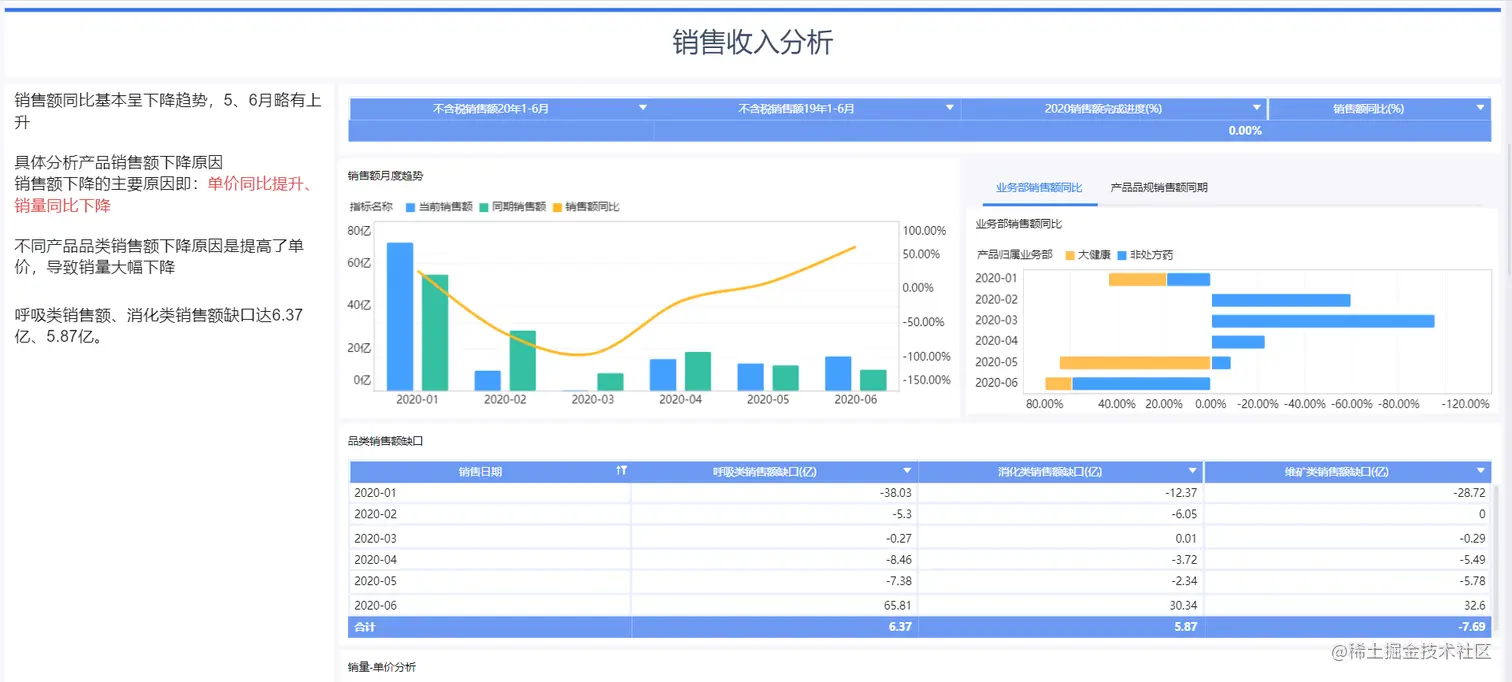Click the blue 当前销售额 legend icon
This screenshot has width=1512, height=682.
click(x=410, y=206)
